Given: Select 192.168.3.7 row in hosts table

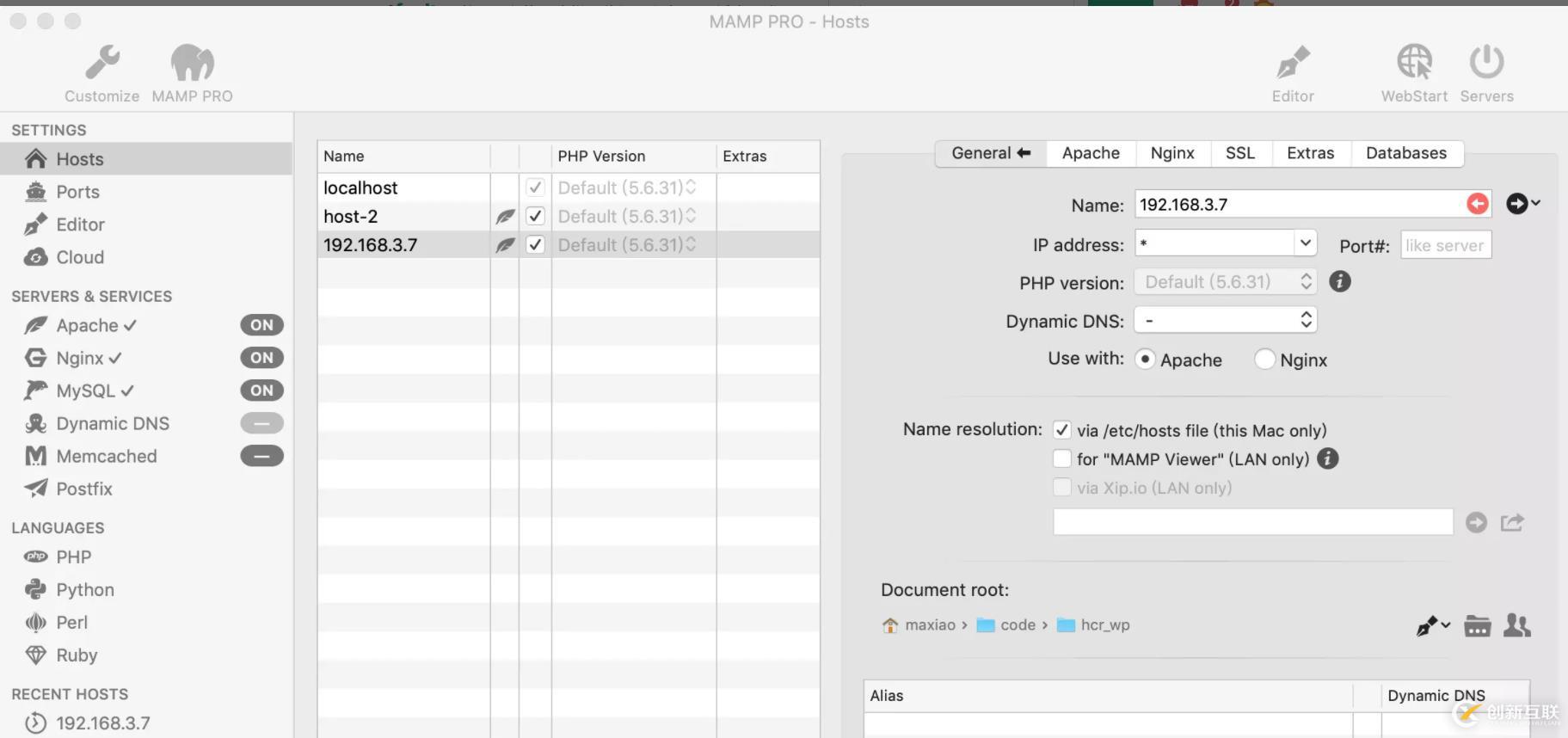Looking at the screenshot, I should coord(568,245).
